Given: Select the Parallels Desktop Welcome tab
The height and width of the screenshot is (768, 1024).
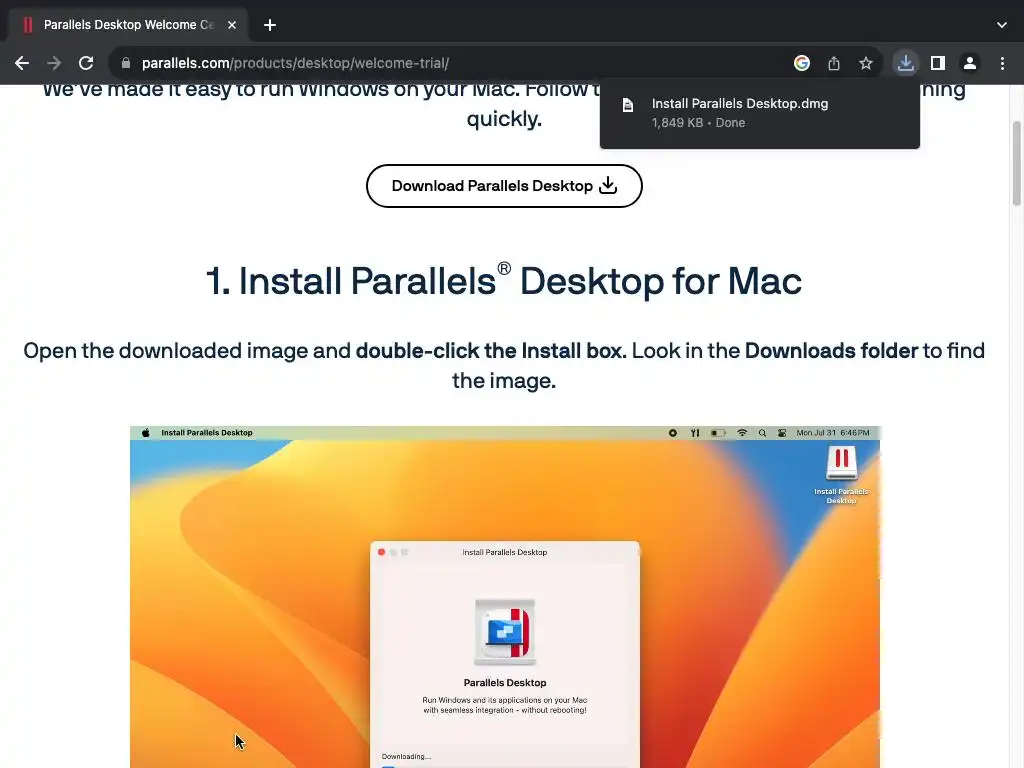Looking at the screenshot, I should [x=128, y=25].
